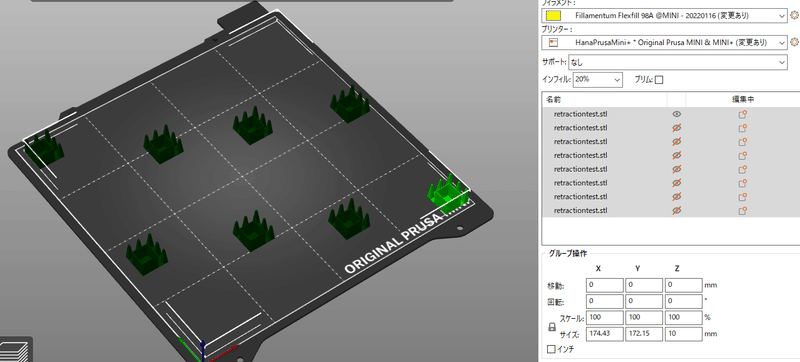
Task: Click the scale lock icon beside スケール
Action: click(x=552, y=326)
